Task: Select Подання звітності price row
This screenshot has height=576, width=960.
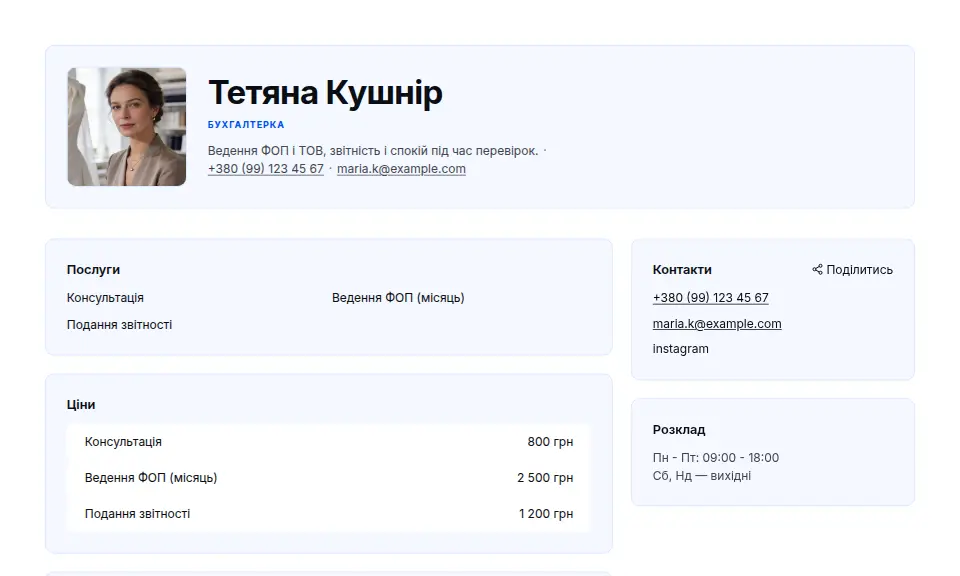Action: coord(329,514)
